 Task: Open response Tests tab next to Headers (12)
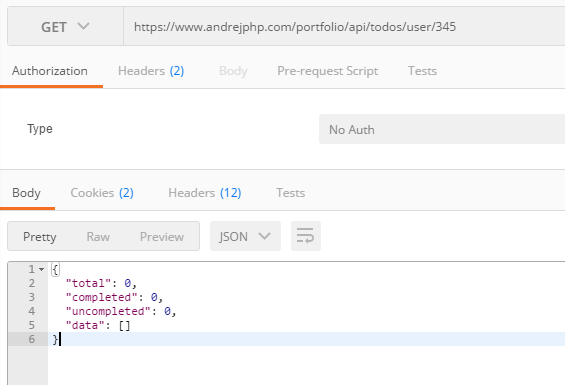pos(290,193)
